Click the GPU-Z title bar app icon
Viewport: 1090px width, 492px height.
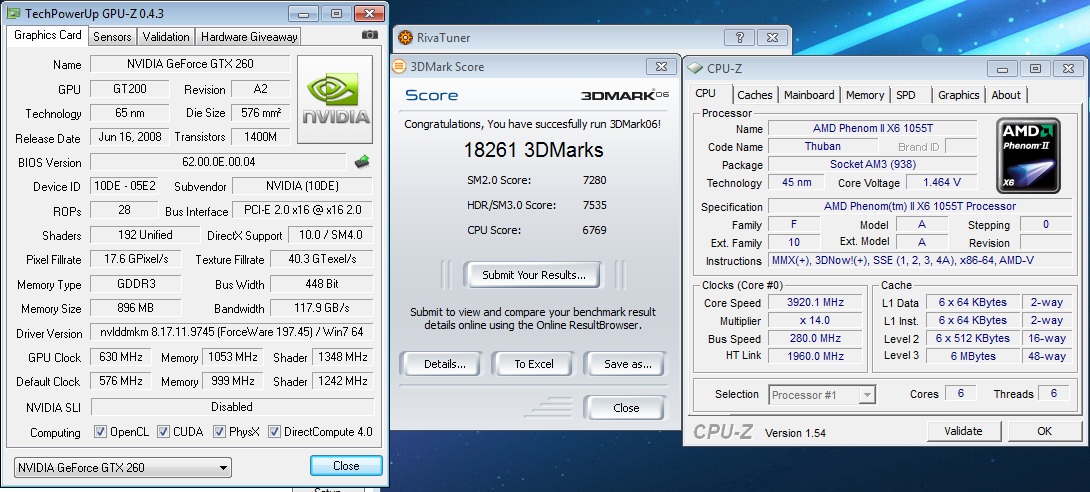[13, 13]
